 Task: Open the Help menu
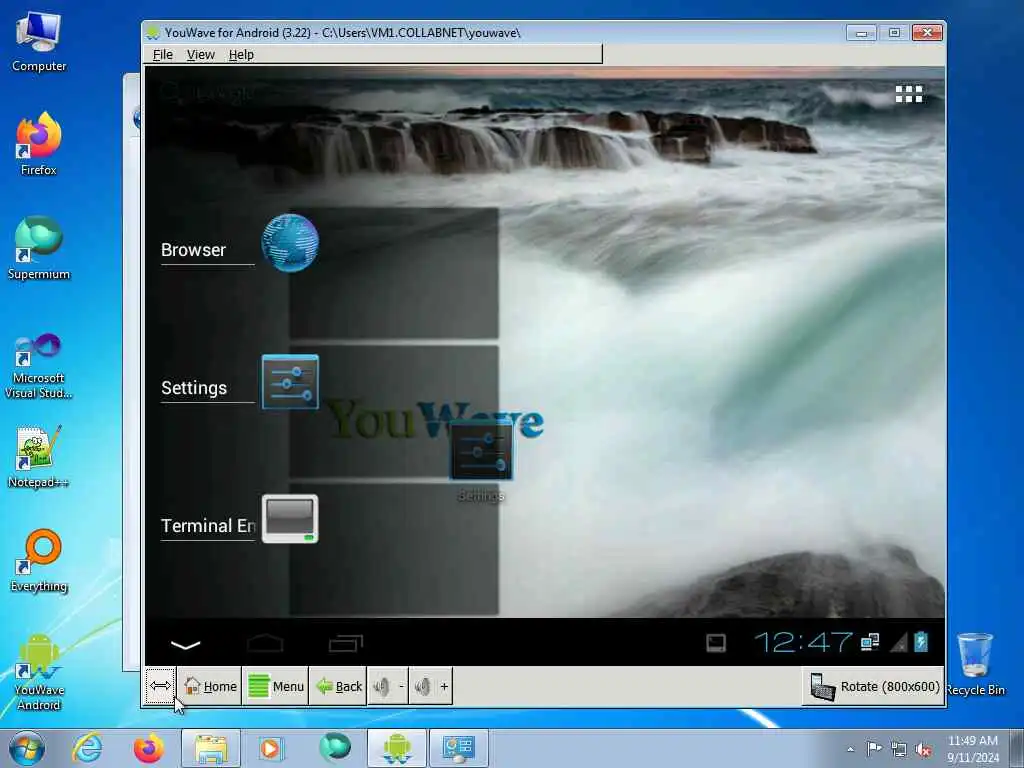pos(241,55)
